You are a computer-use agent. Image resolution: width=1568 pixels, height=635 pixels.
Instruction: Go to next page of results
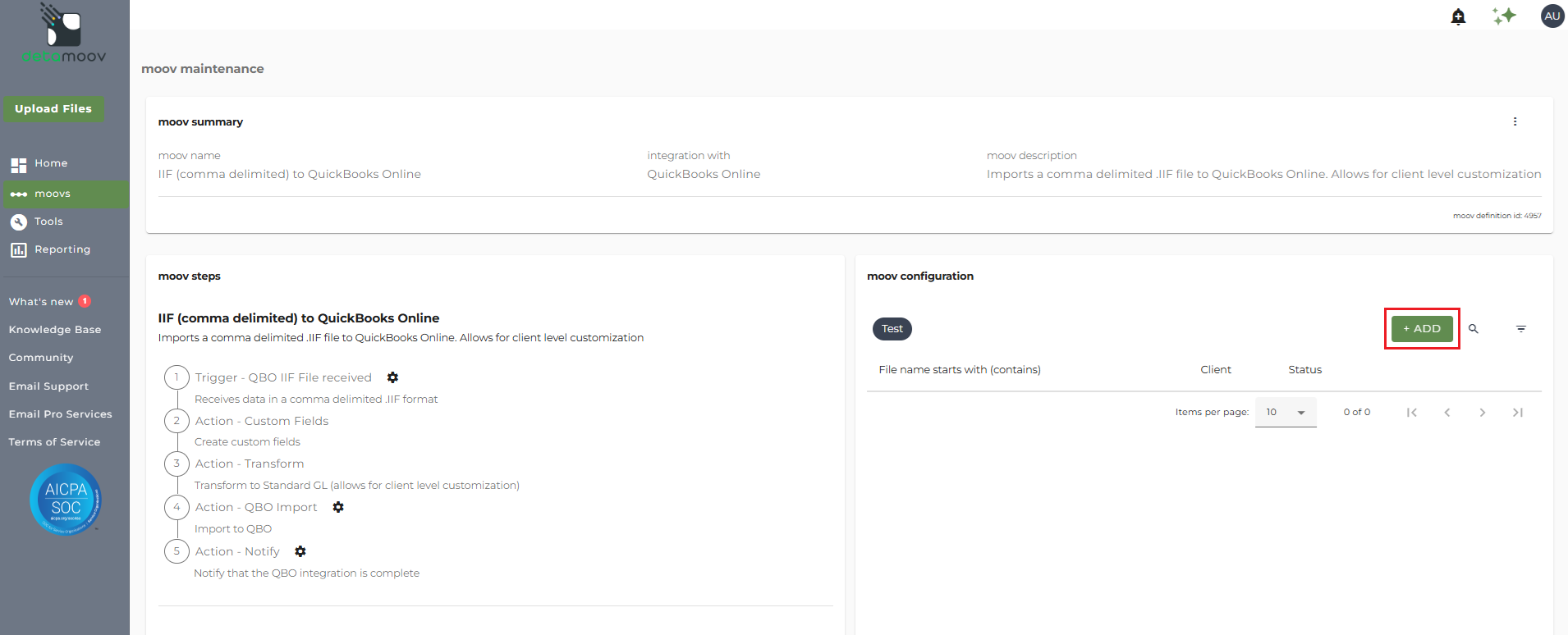1482,413
